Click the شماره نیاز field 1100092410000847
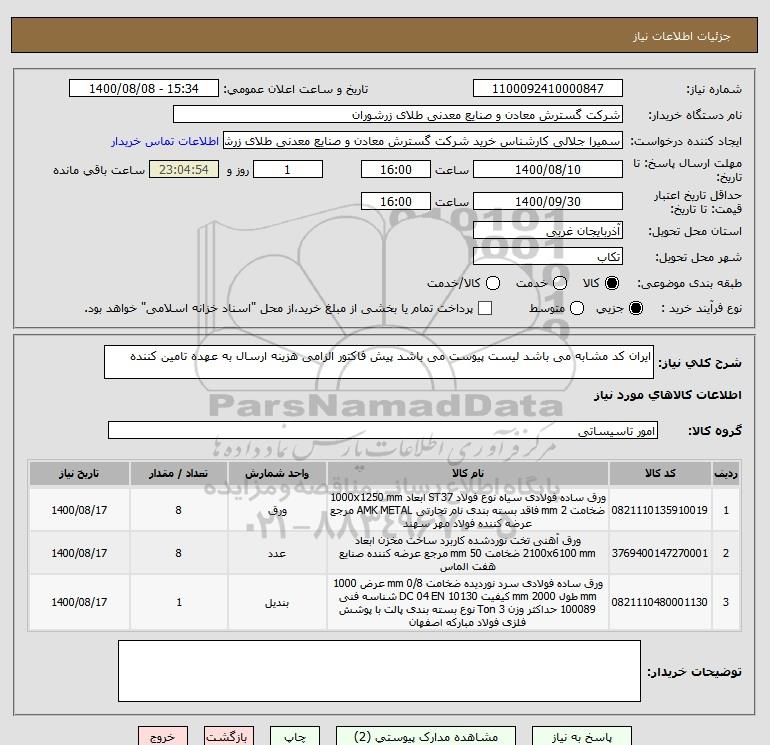 click(x=548, y=88)
